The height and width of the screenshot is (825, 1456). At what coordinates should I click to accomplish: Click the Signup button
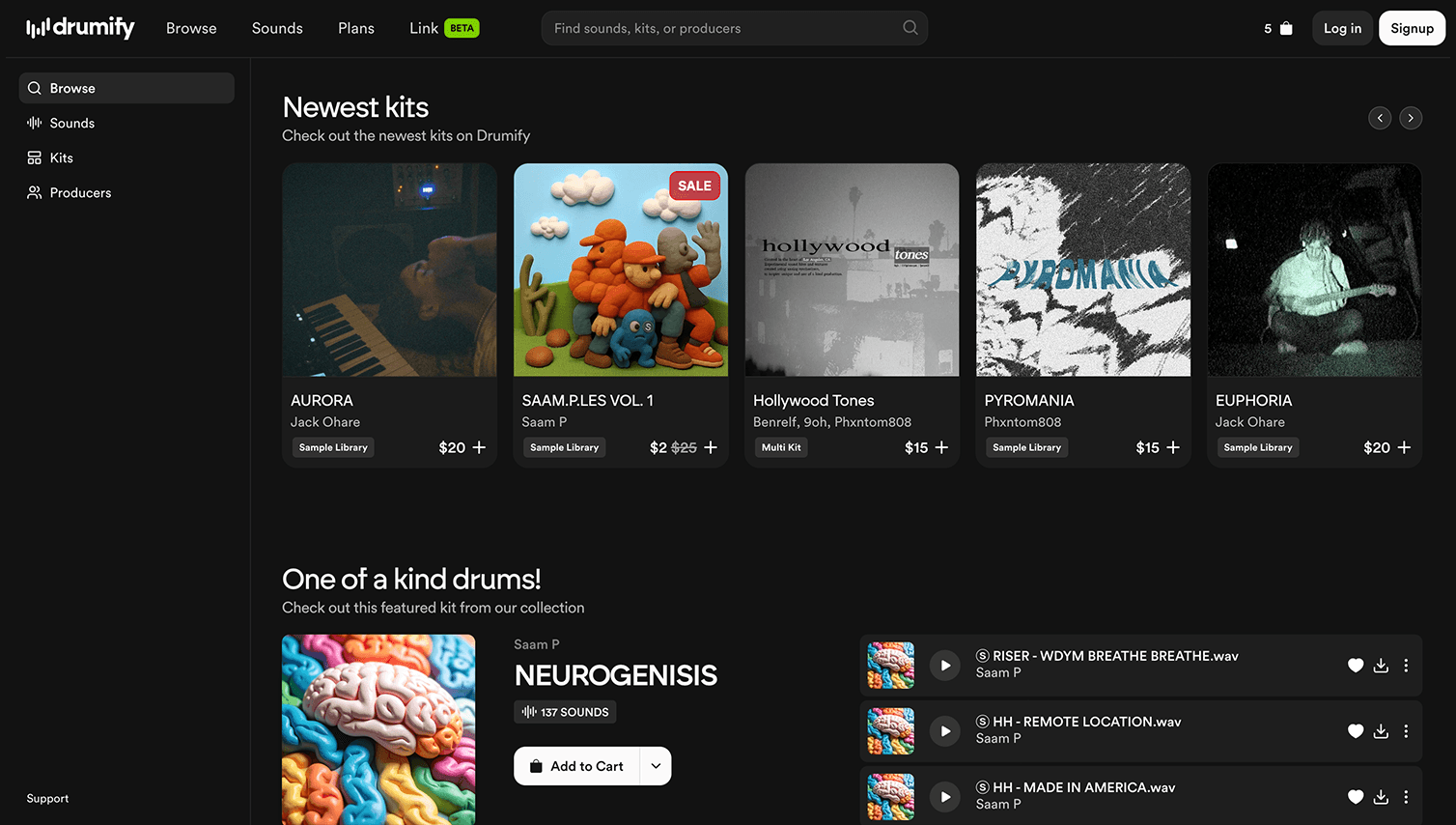(1412, 28)
